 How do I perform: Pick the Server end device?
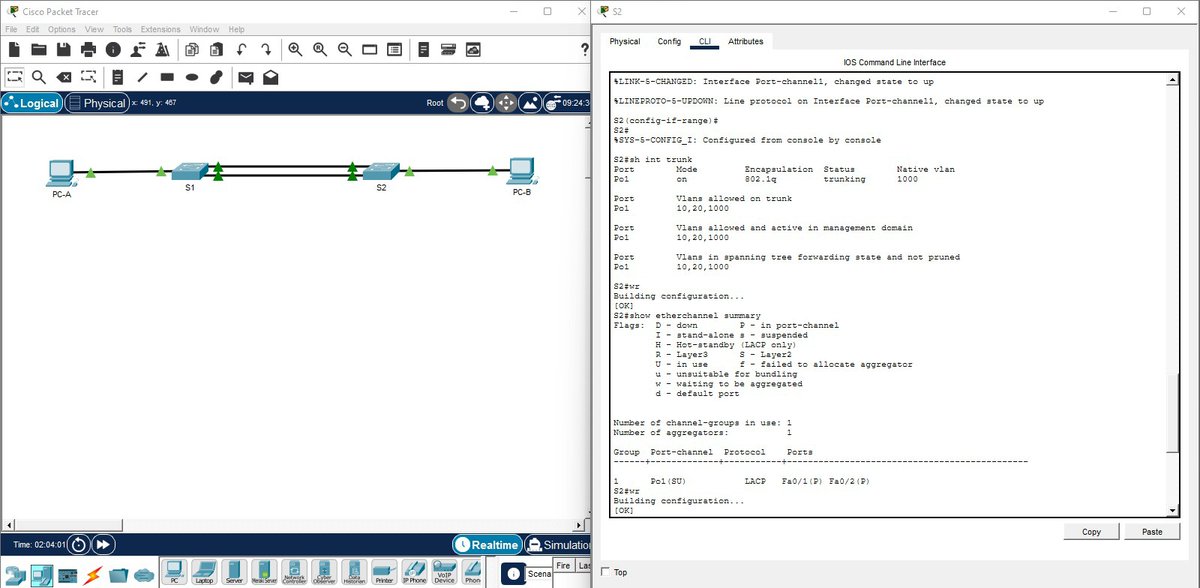pyautogui.click(x=234, y=573)
